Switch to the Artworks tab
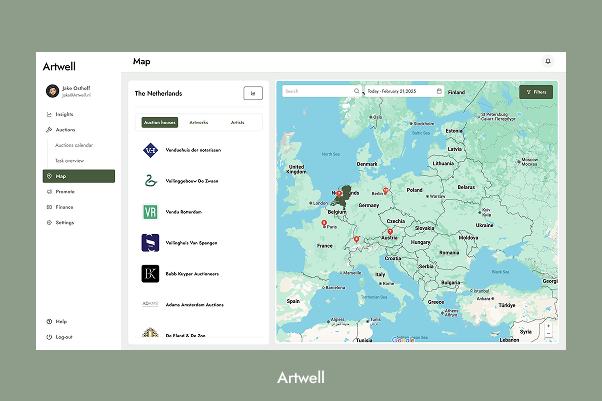Viewport: 602px width, 401px height. (199, 122)
